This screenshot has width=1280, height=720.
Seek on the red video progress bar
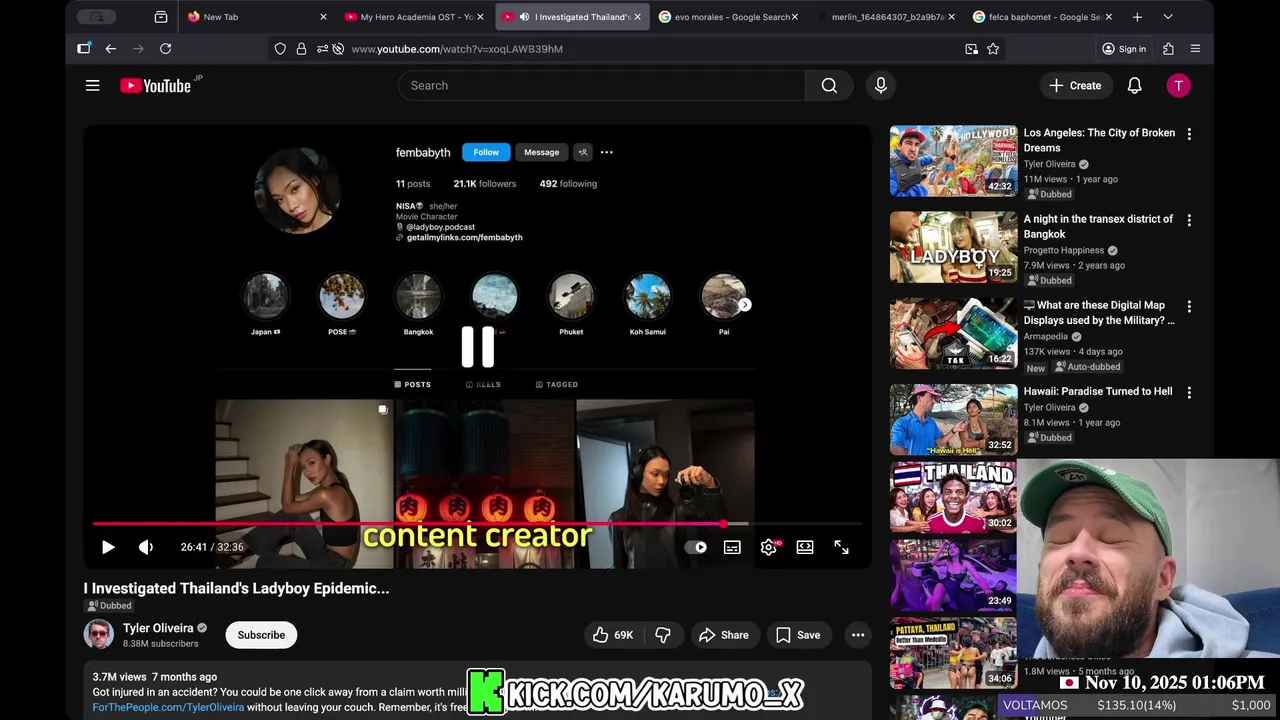[x=477, y=523]
